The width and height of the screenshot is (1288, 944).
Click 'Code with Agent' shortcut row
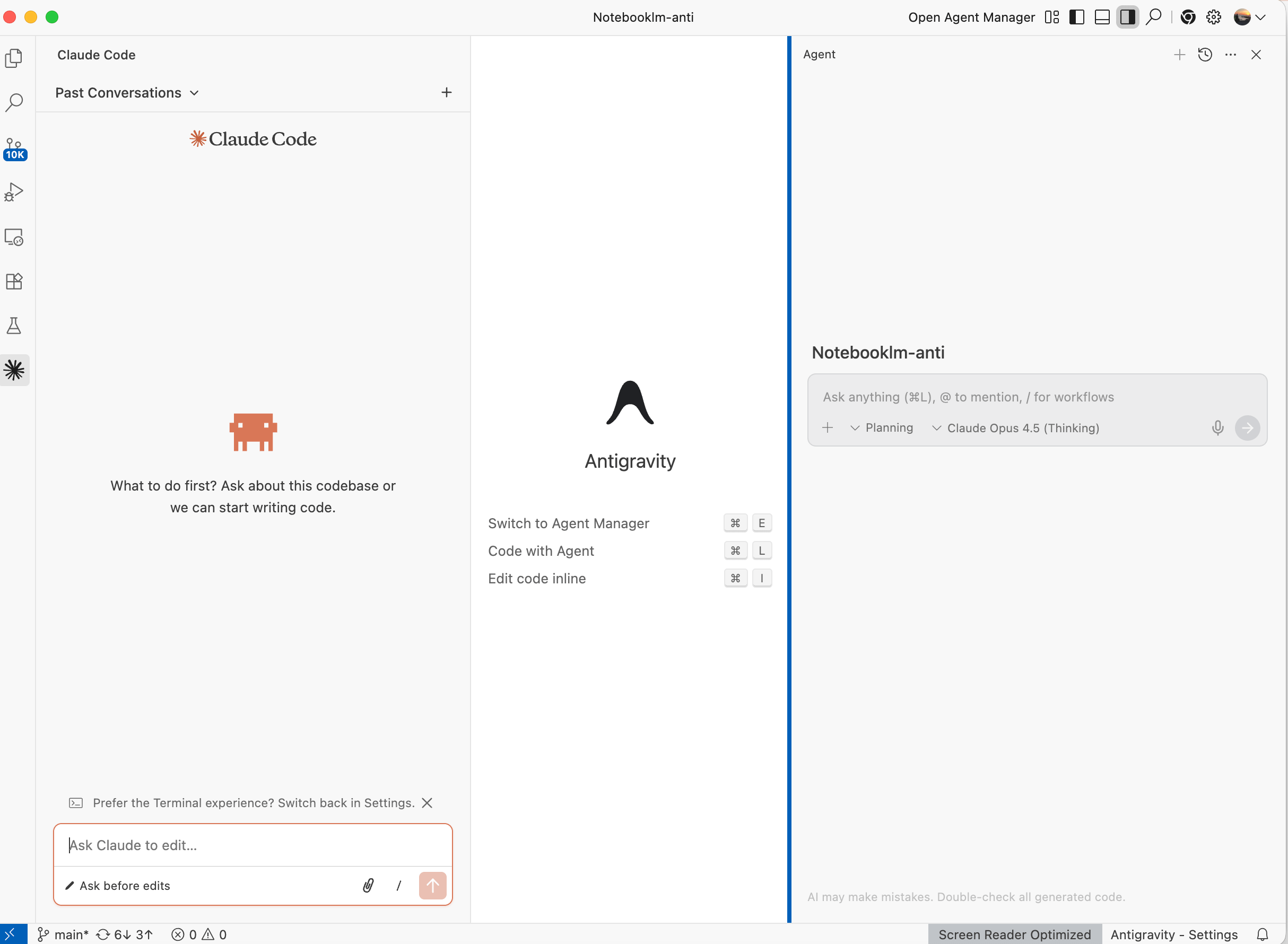point(630,551)
